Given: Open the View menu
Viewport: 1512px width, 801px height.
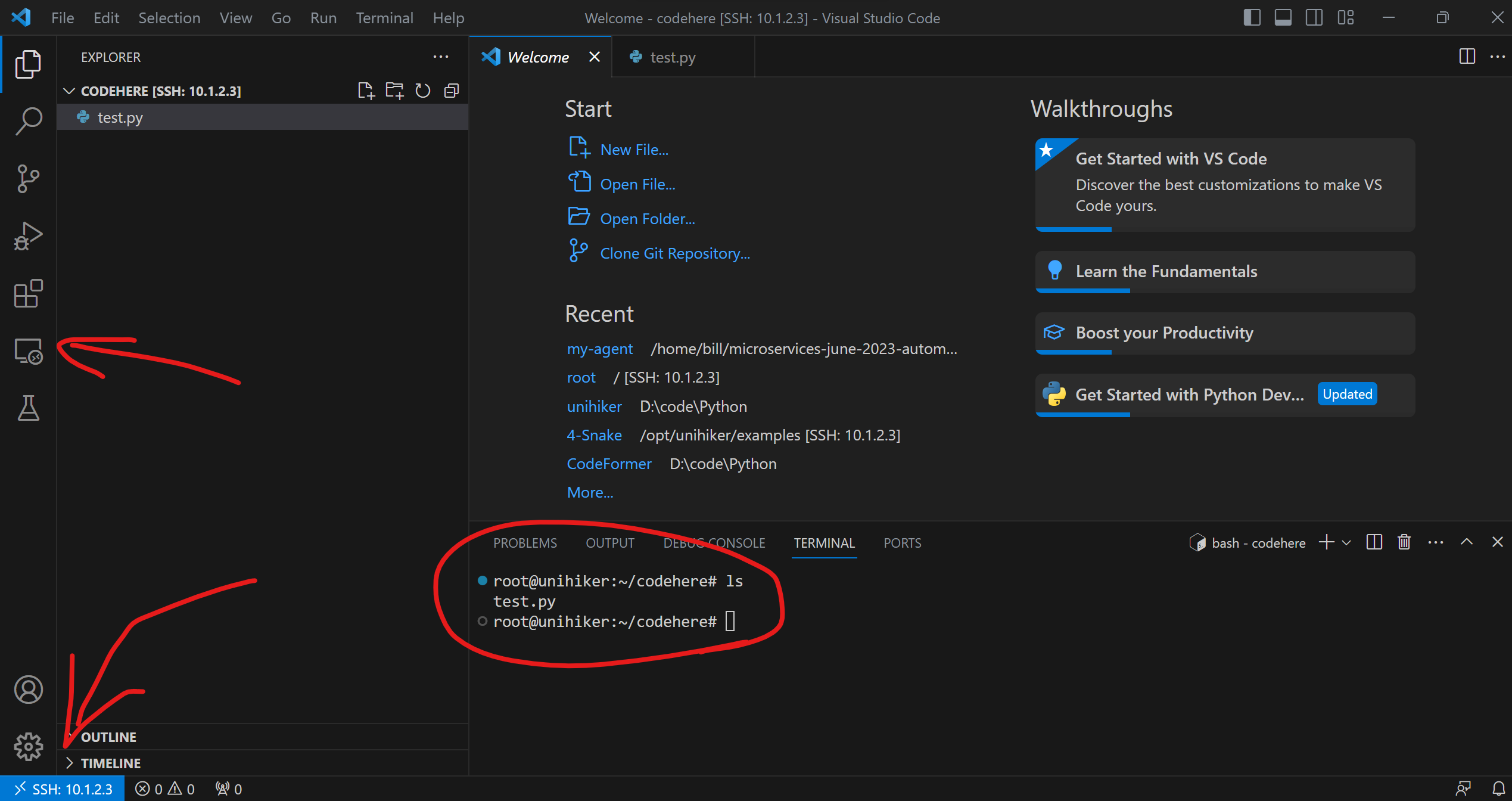Looking at the screenshot, I should point(235,18).
